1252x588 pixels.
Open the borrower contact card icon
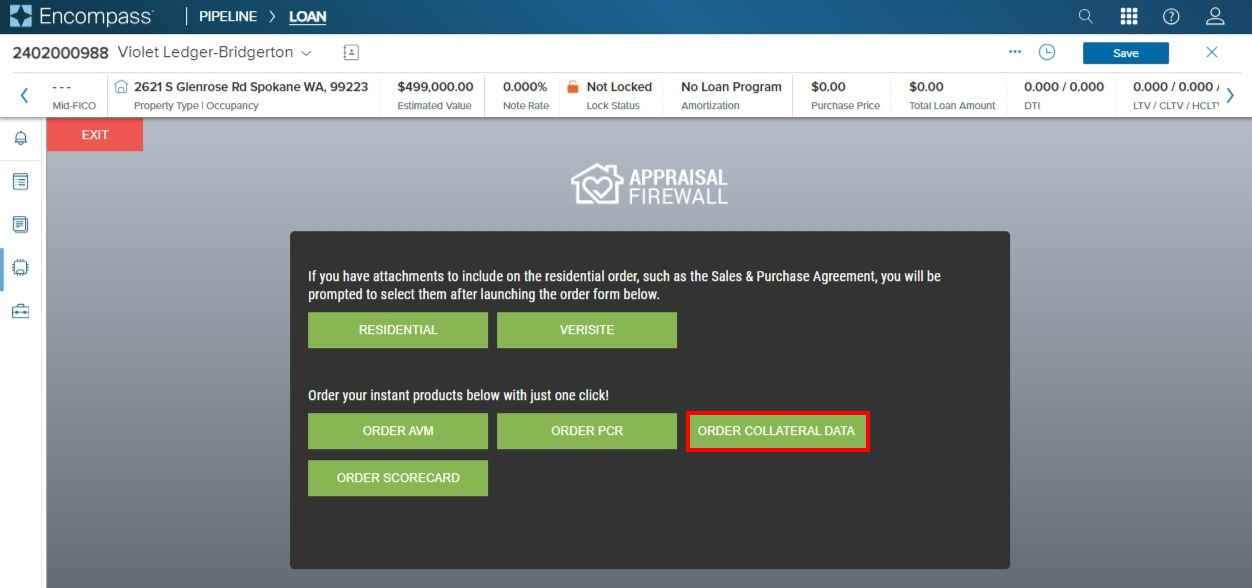[x=350, y=52]
